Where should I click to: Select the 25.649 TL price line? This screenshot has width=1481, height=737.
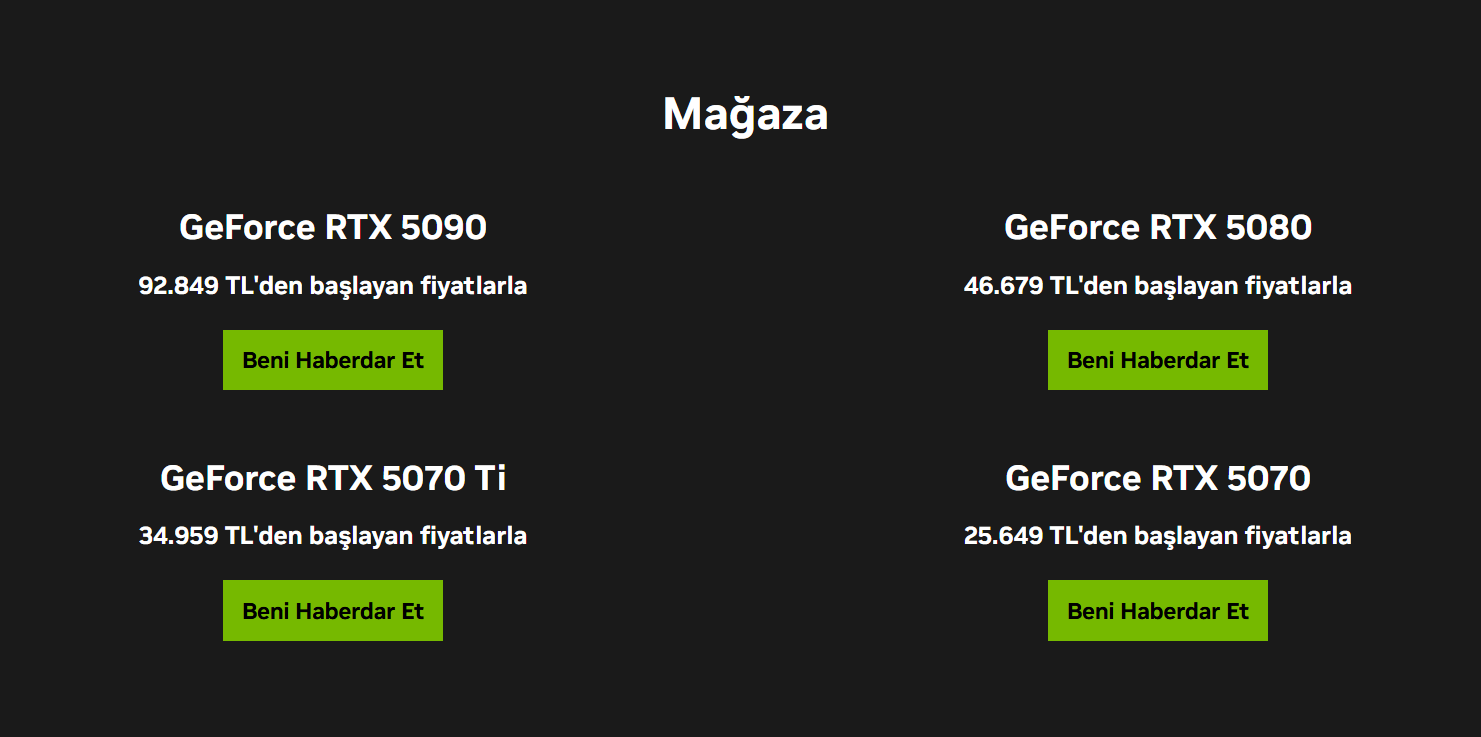[x=1157, y=536]
